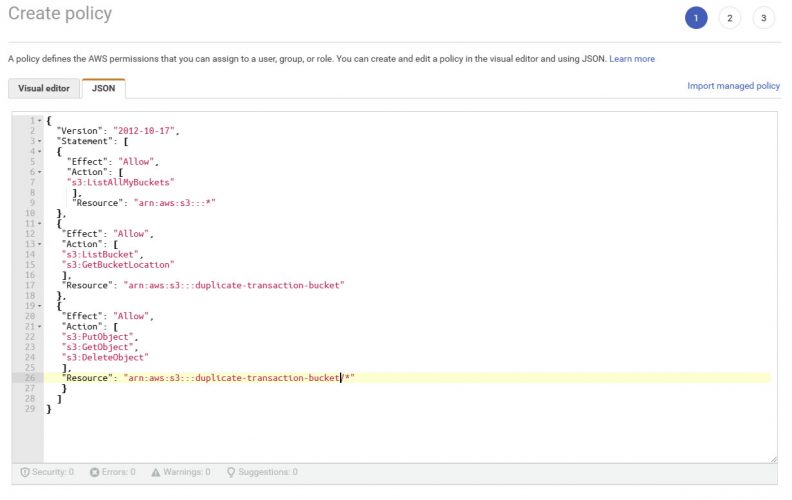The width and height of the screenshot is (792, 500).
Task: Grab the editor resize handle corner
Action: point(773,459)
